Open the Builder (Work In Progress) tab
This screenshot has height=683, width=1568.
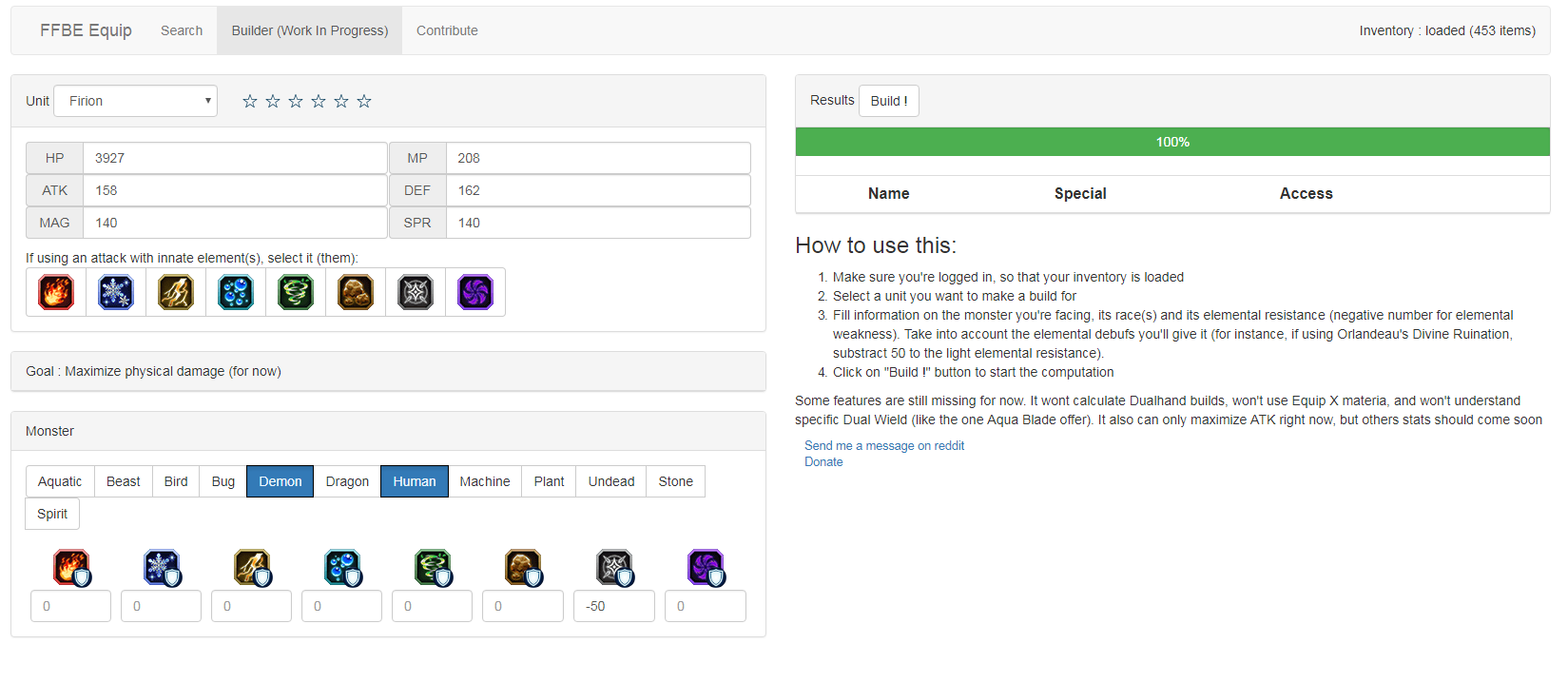pyautogui.click(x=310, y=30)
